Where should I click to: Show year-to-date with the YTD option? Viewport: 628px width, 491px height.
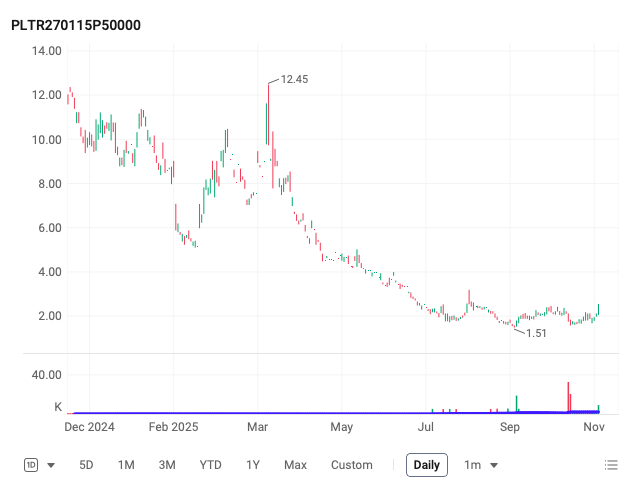tap(210, 465)
